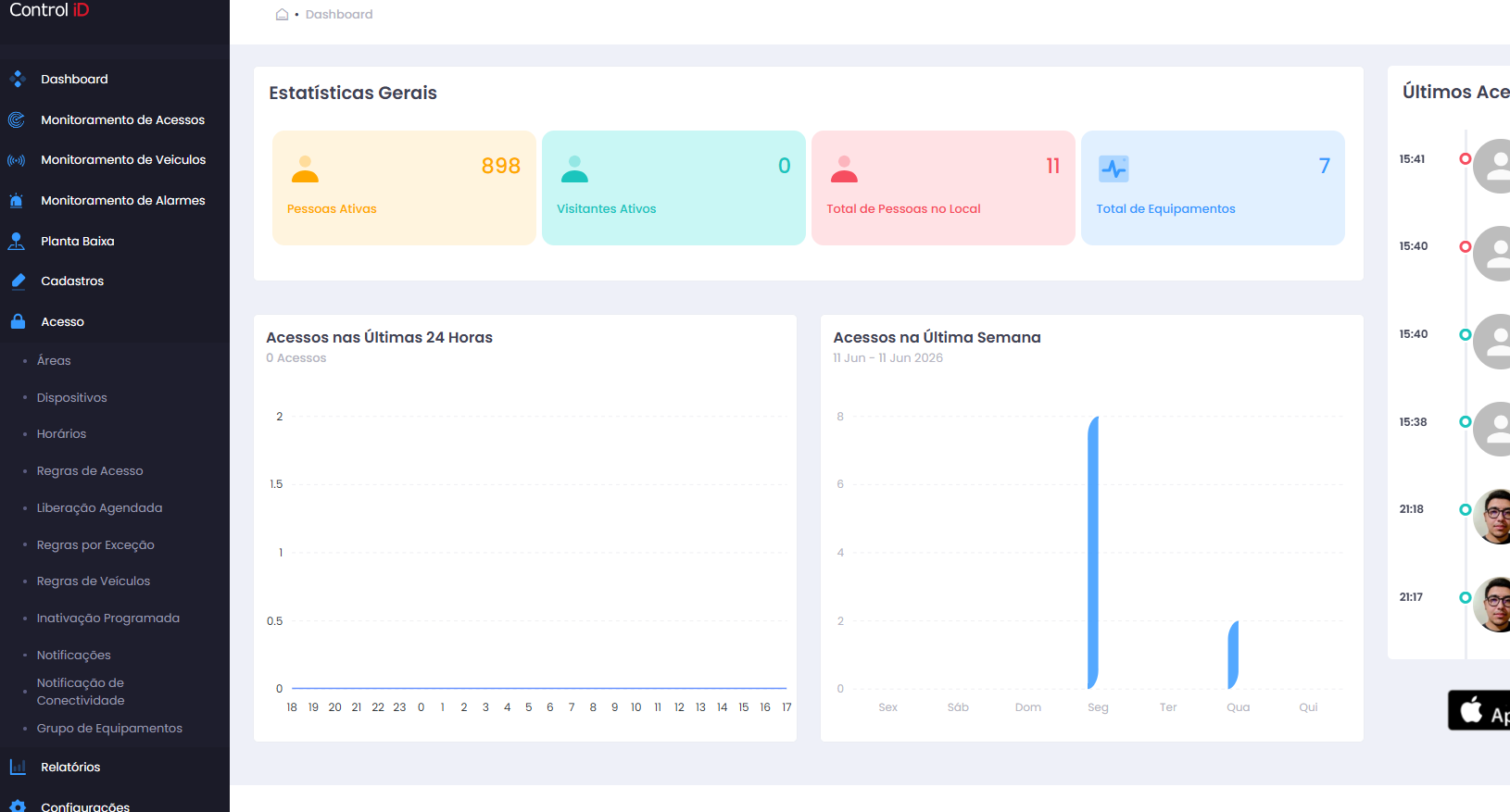This screenshot has width=1510, height=812.
Task: Click the home icon in the breadcrumb
Action: tap(282, 14)
